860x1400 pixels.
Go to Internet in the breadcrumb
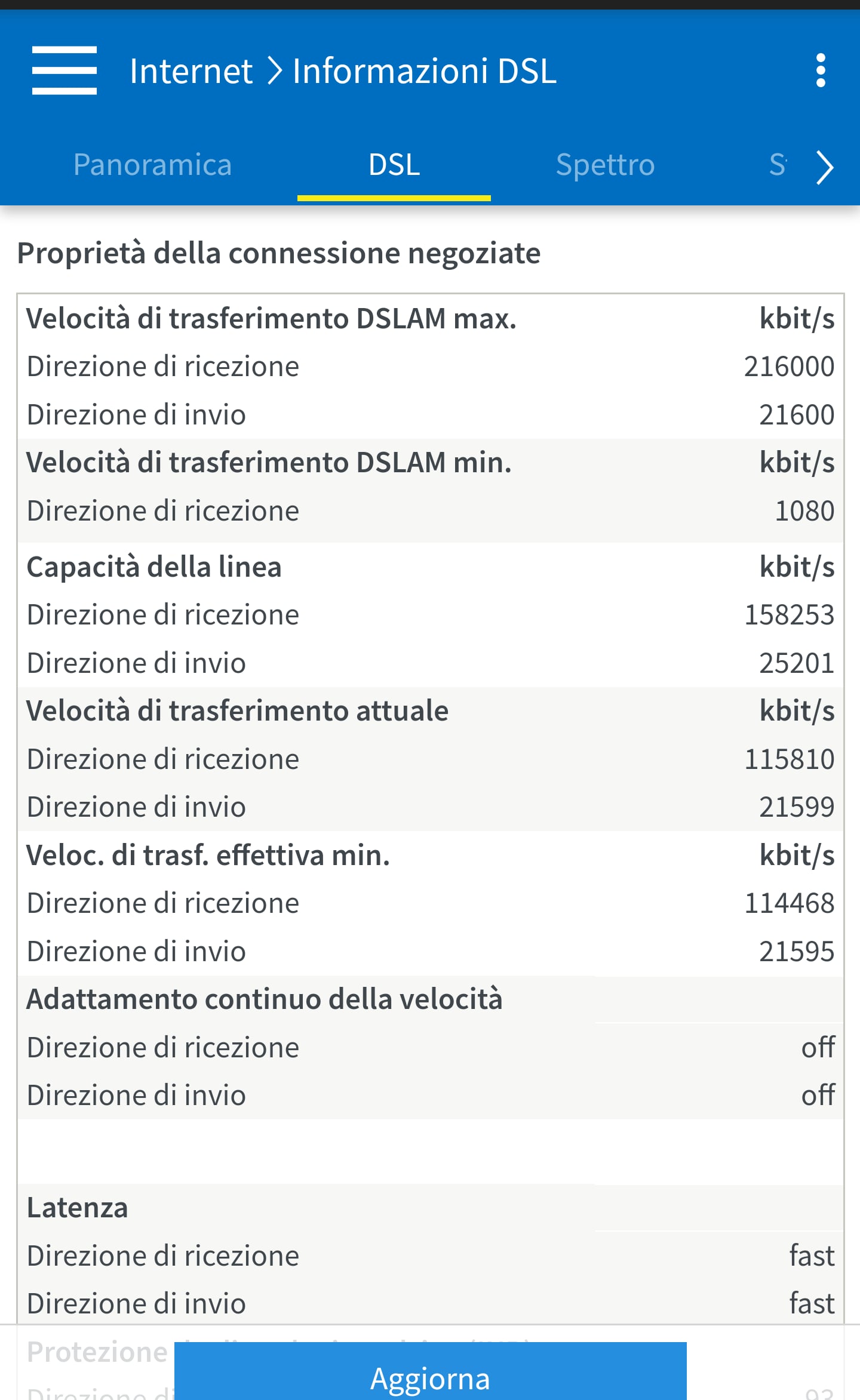point(191,71)
